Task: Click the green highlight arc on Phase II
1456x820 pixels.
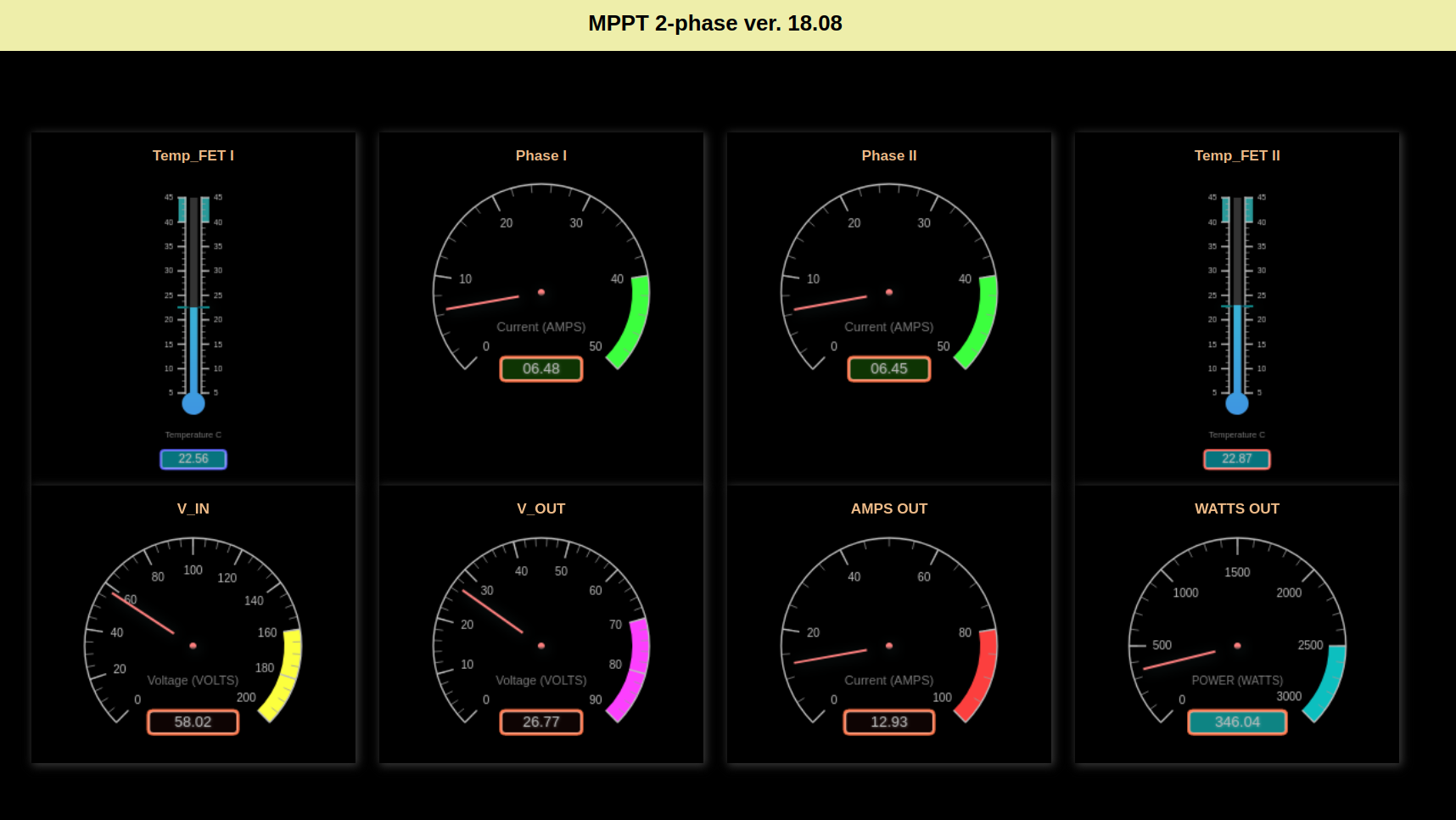Action: tap(985, 323)
